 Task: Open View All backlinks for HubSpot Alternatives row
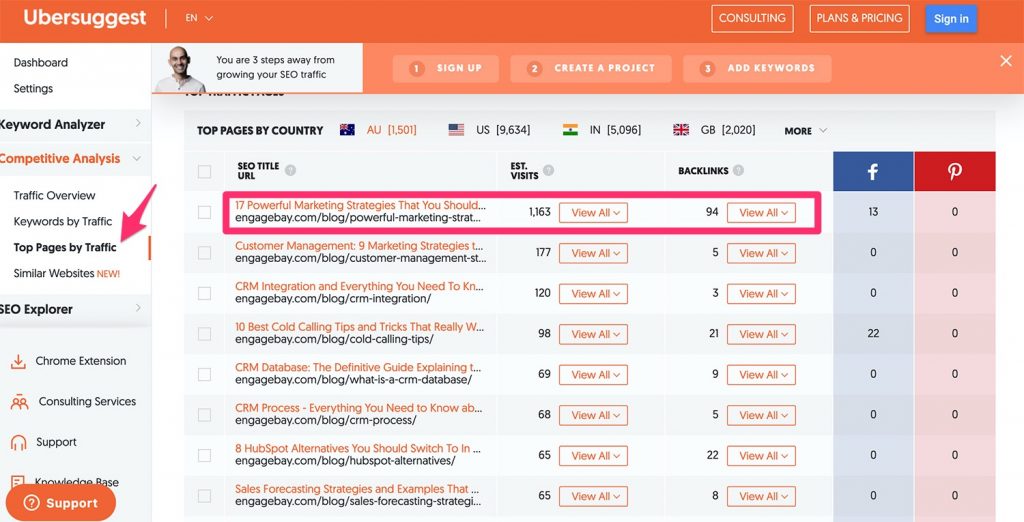[x=761, y=455]
